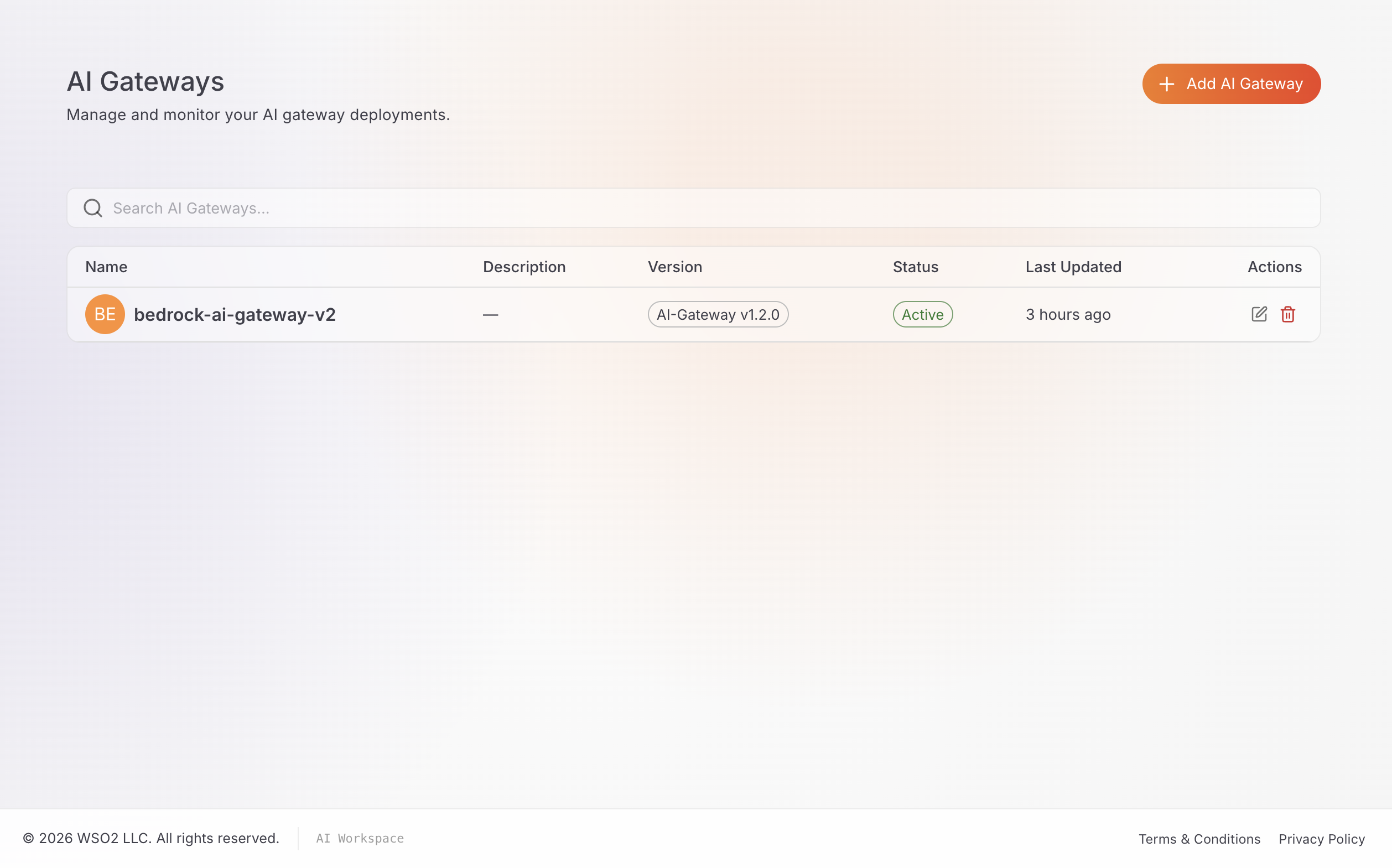Click the AI-Gateway v1.2.0 version badge

coord(718,314)
